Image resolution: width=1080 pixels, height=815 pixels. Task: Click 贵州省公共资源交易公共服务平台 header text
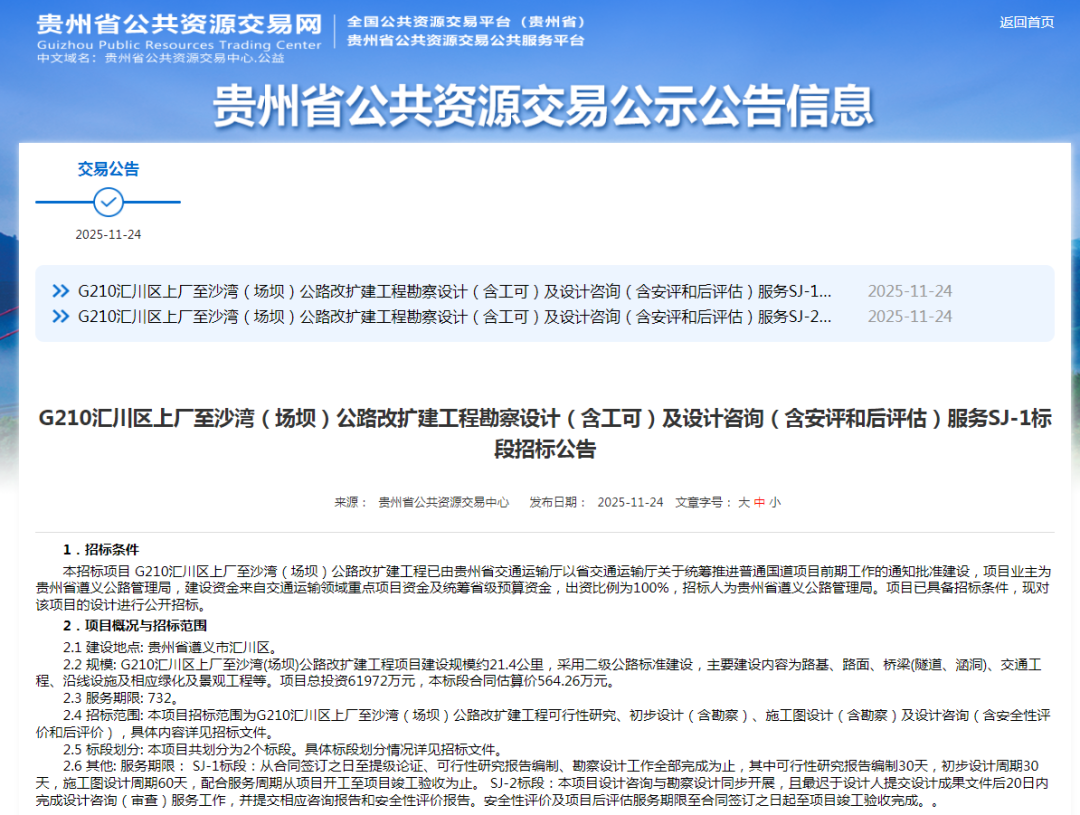click(x=465, y=41)
